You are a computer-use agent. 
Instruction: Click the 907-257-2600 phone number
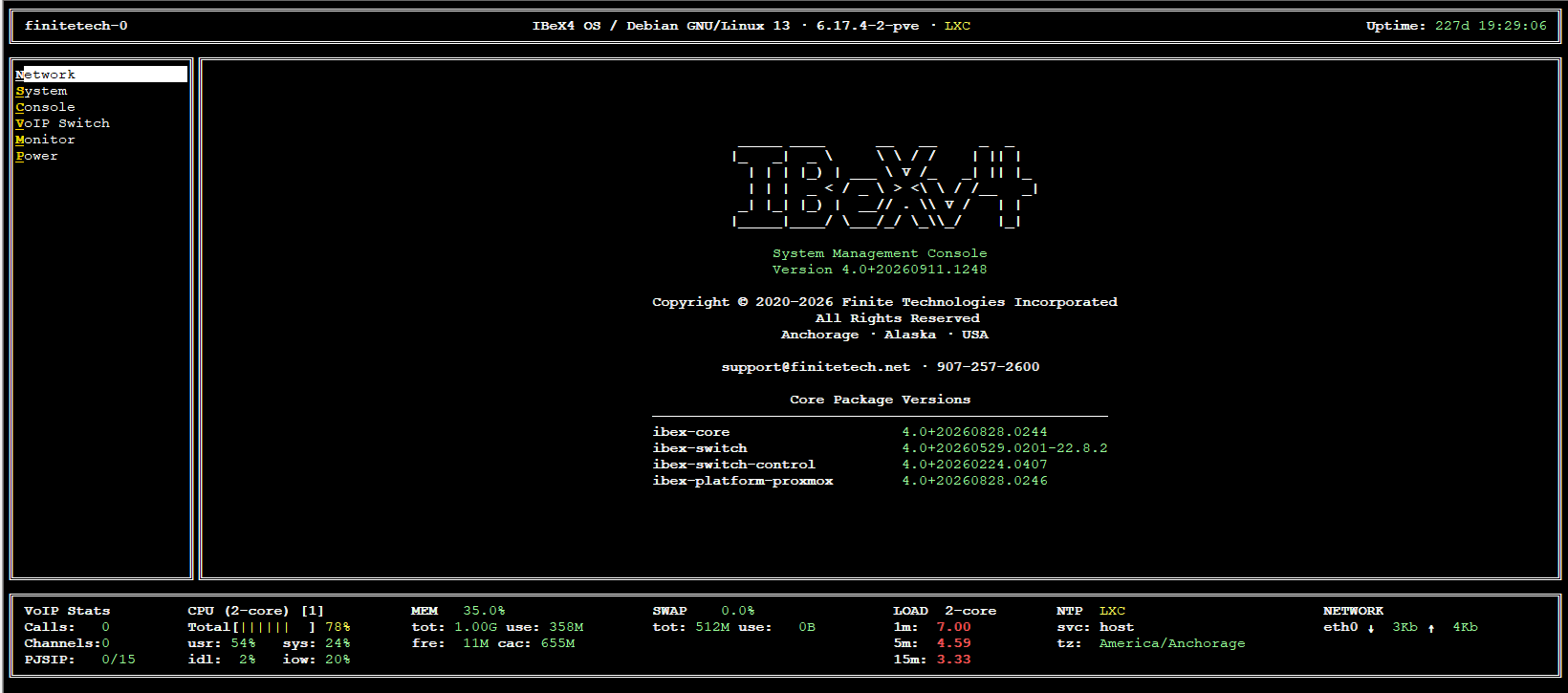click(988, 367)
